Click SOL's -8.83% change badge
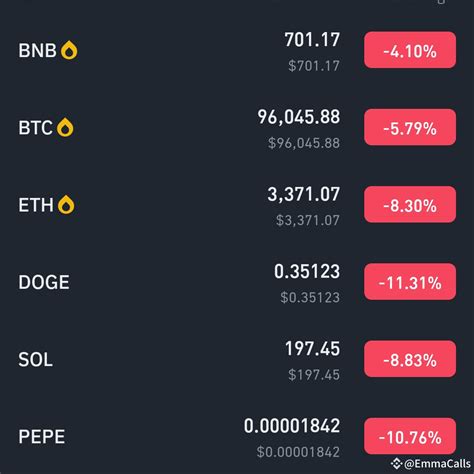This screenshot has height=474, width=474. coord(410,359)
